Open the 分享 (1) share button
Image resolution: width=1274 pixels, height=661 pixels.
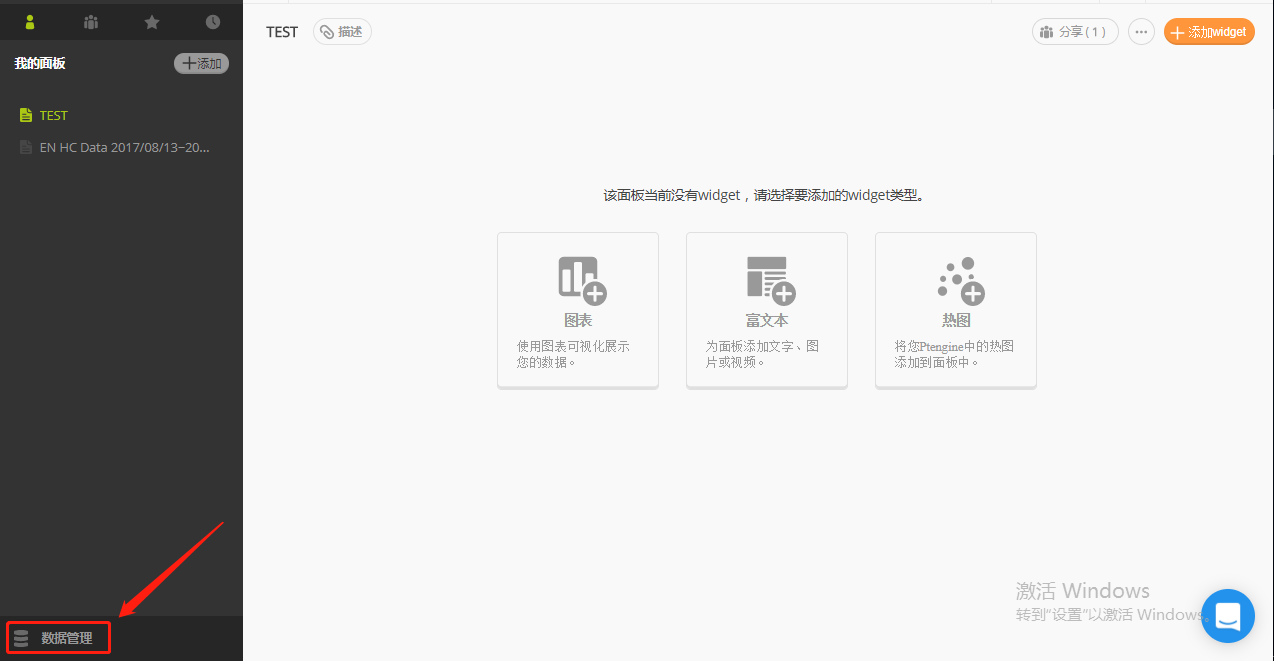tap(1075, 32)
